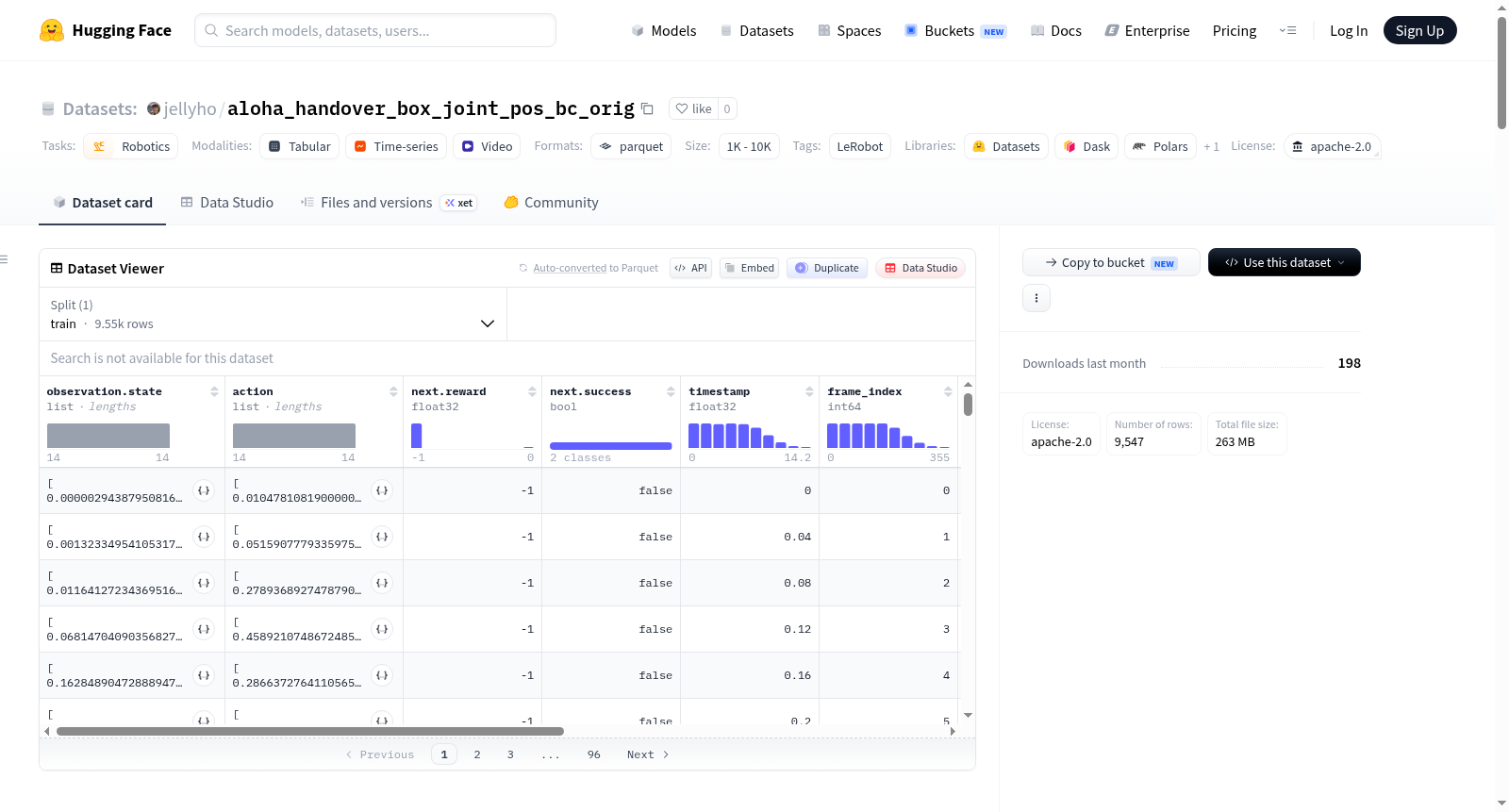
Task: Go to page 96 of table
Action: (593, 754)
